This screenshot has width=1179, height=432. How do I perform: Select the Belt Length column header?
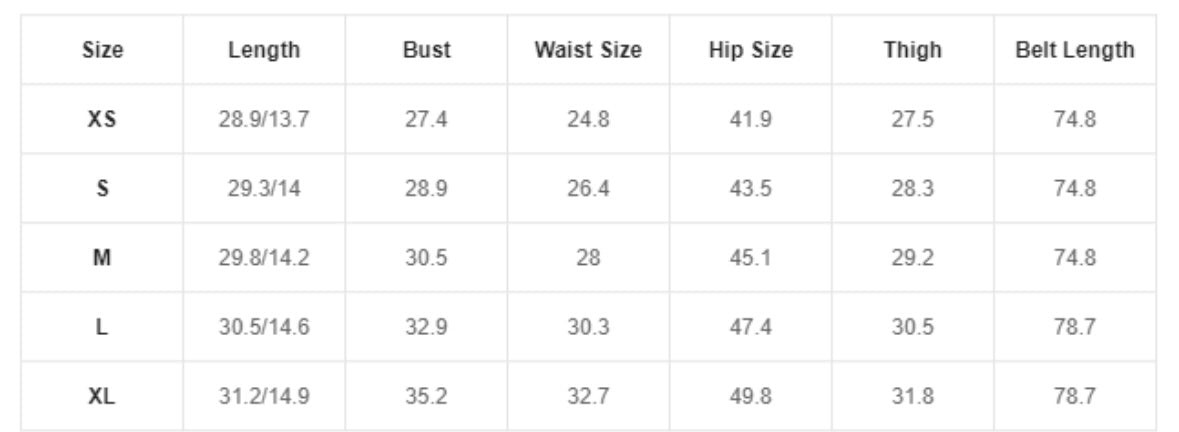[1074, 50]
